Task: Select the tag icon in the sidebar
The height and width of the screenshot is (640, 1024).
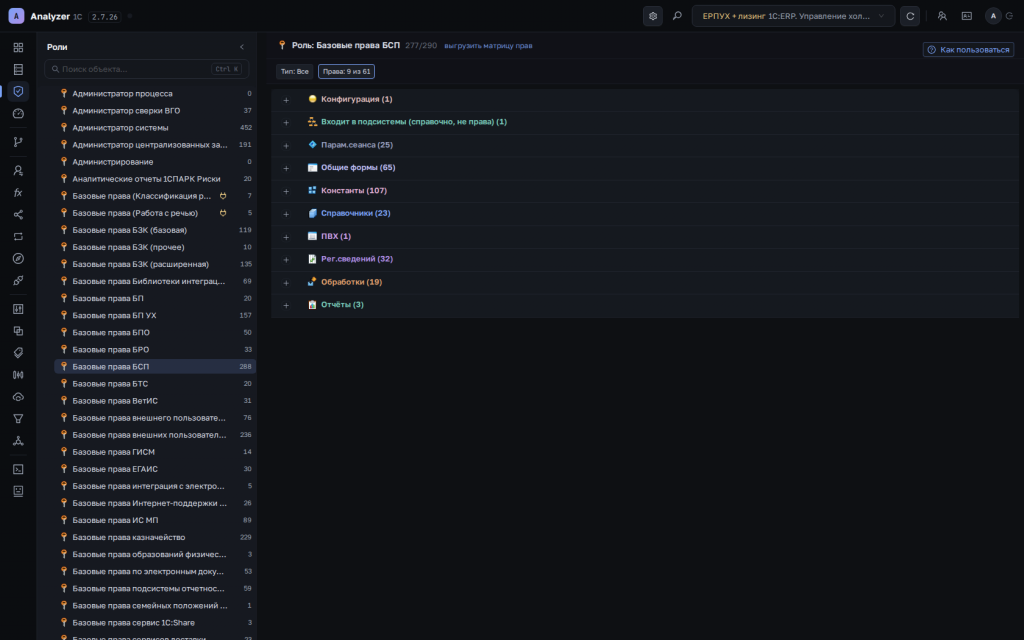Action: 18,353
